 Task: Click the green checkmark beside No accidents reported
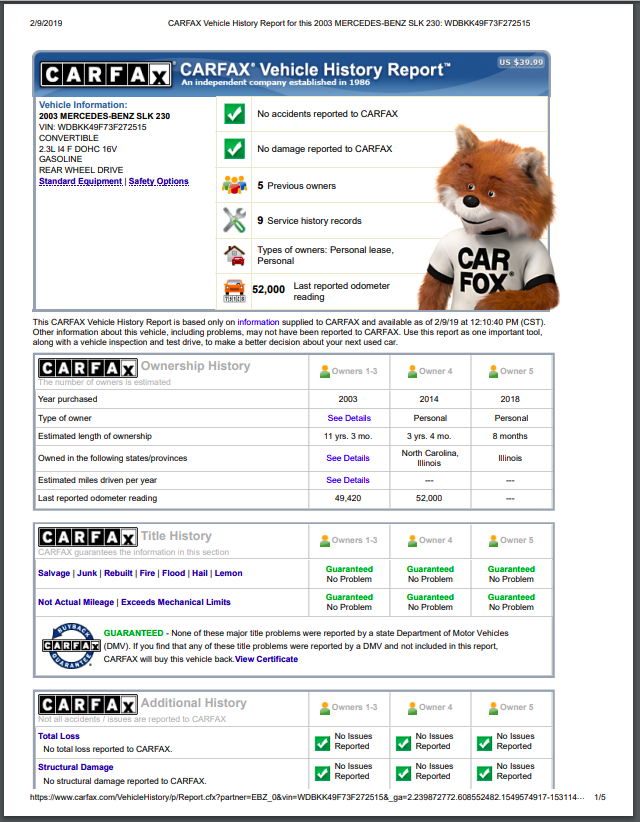click(234, 114)
